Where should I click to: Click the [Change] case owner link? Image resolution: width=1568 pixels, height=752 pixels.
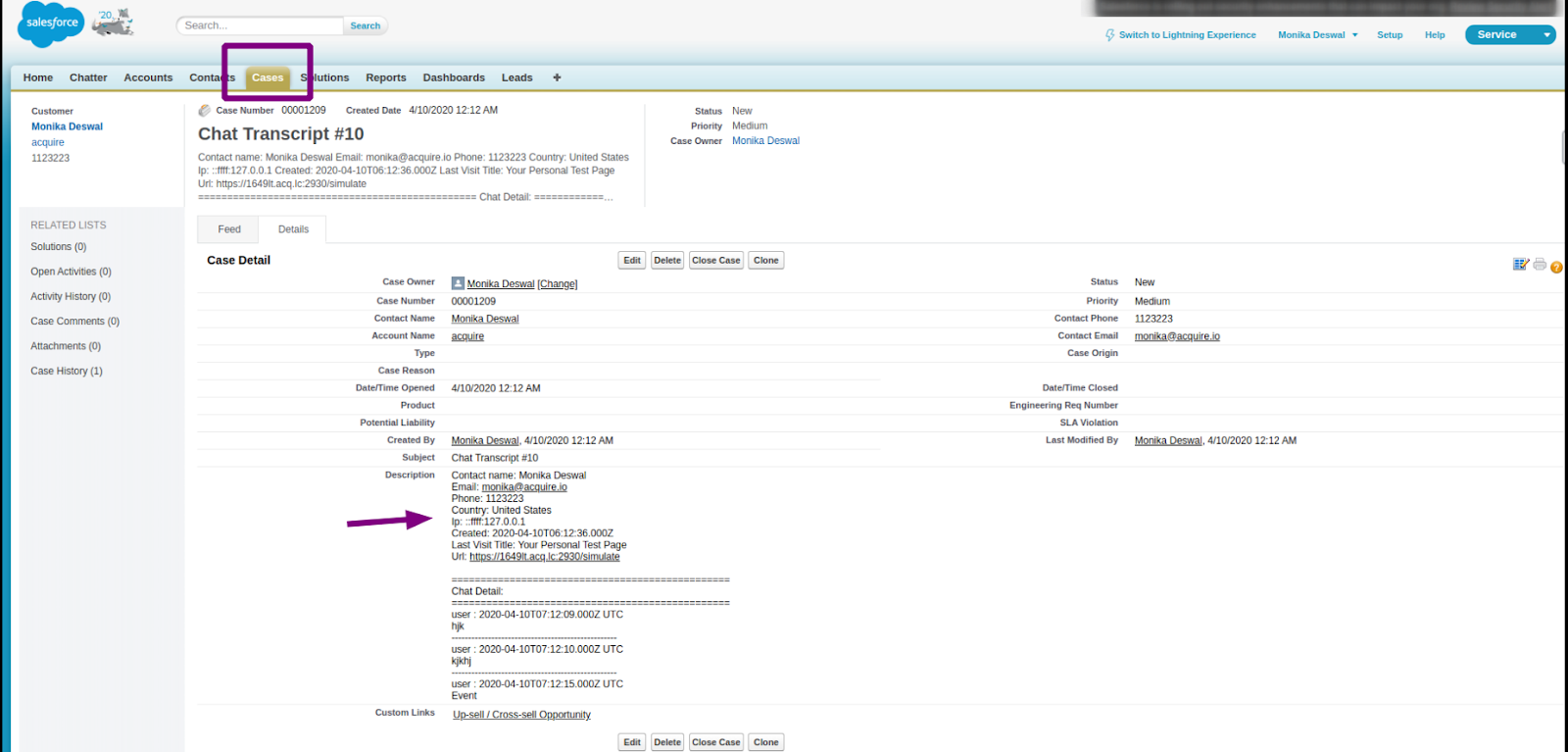click(558, 284)
